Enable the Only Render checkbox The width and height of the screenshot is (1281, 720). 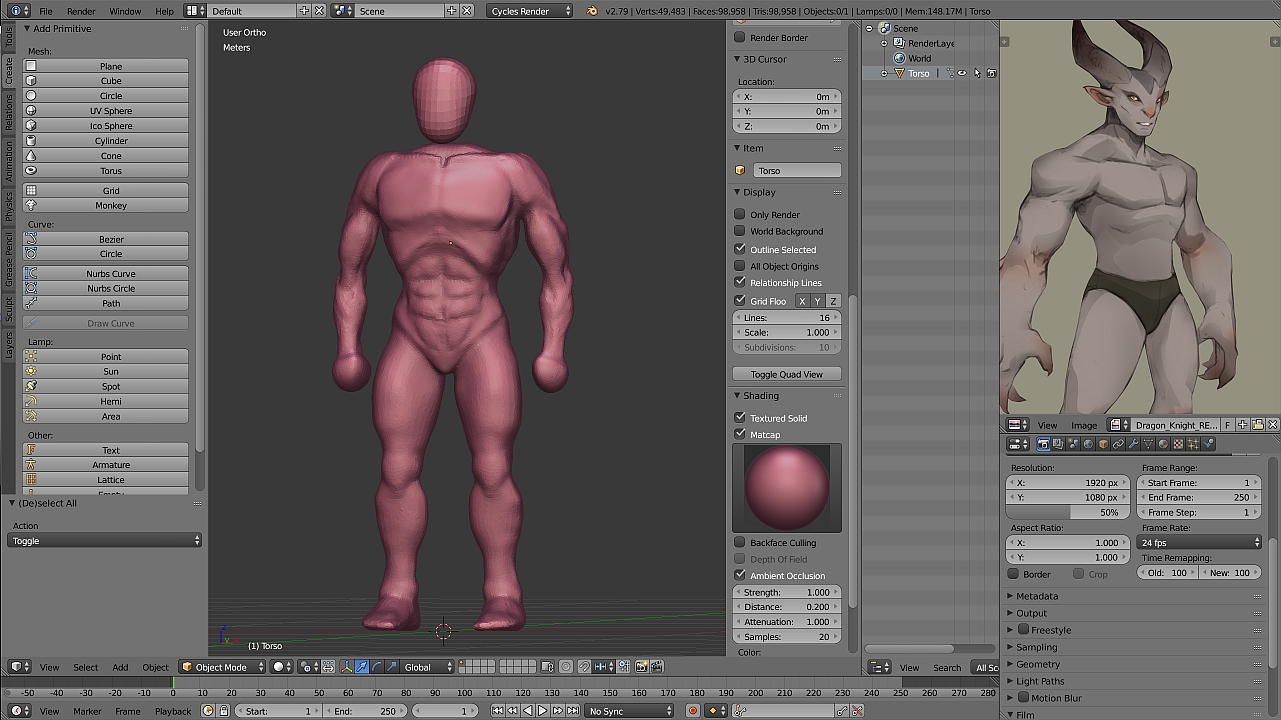click(740, 214)
